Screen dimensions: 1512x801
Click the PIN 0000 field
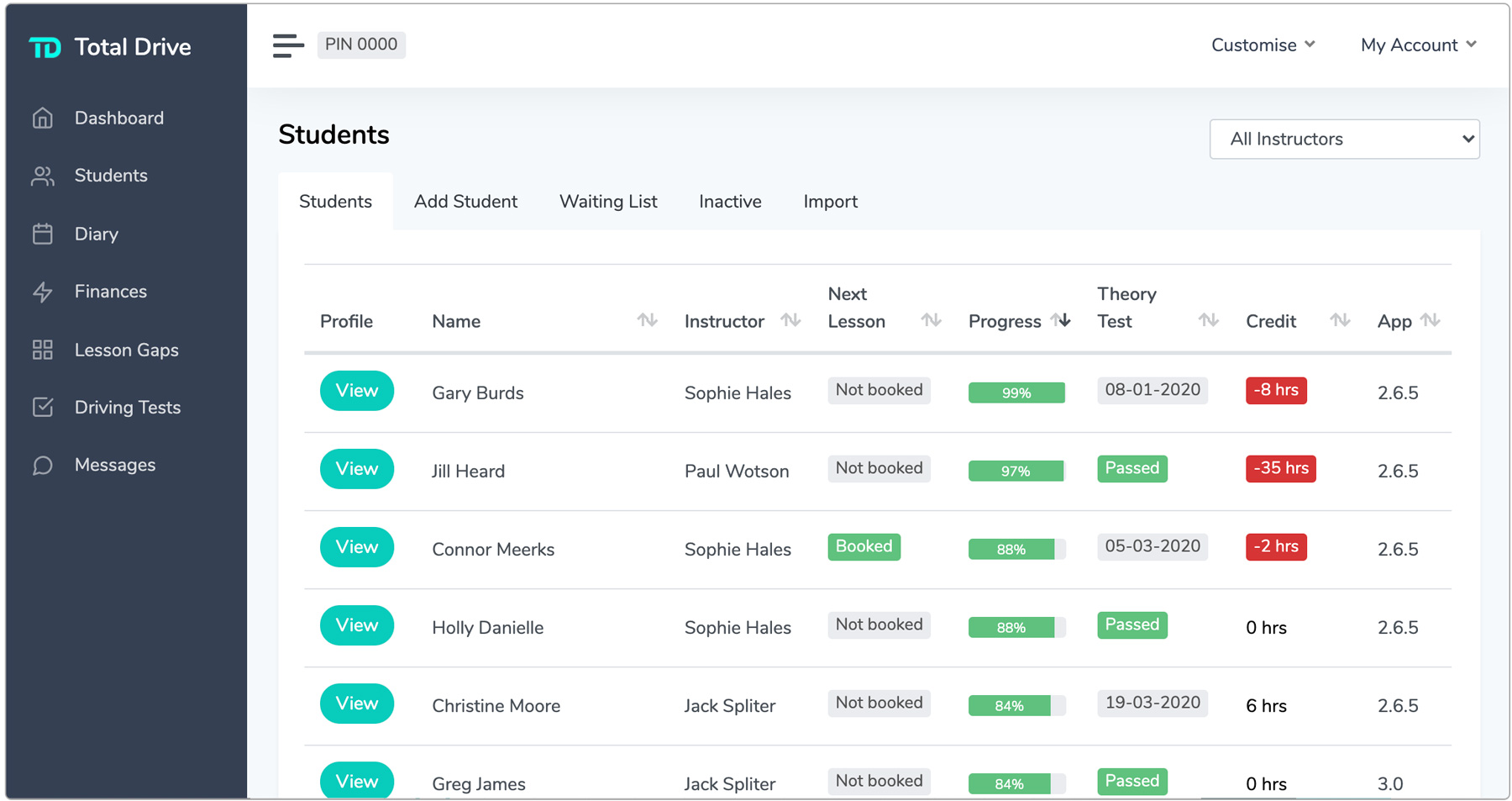point(361,45)
